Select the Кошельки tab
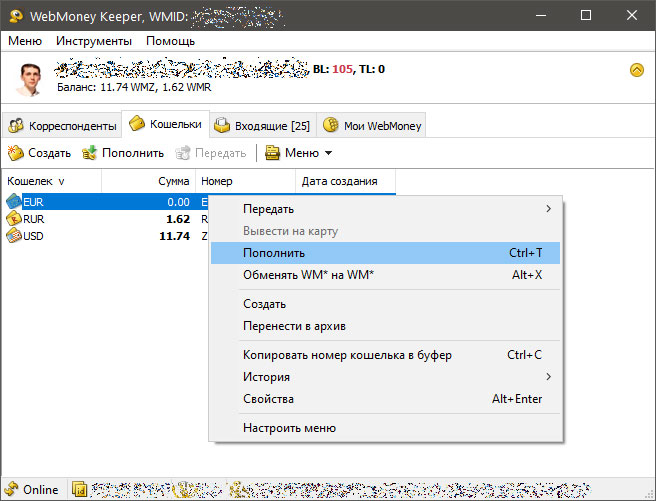656x501 pixels. point(165,124)
